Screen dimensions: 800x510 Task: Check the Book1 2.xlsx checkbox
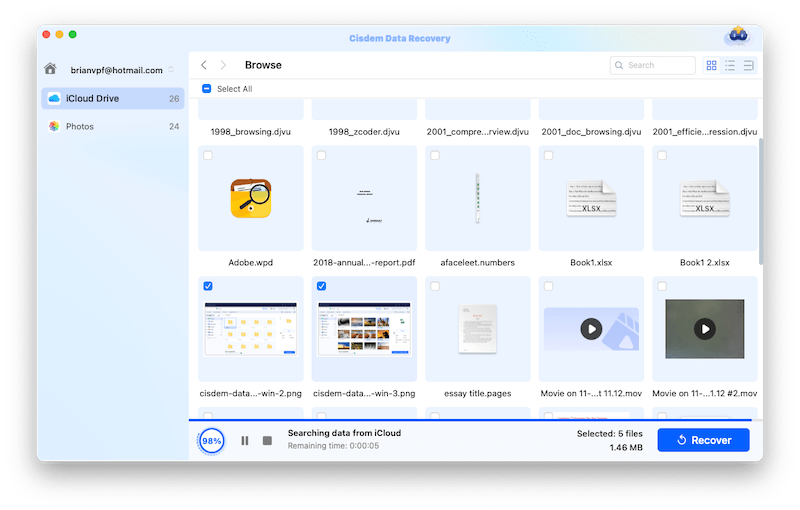pyautogui.click(x=662, y=155)
